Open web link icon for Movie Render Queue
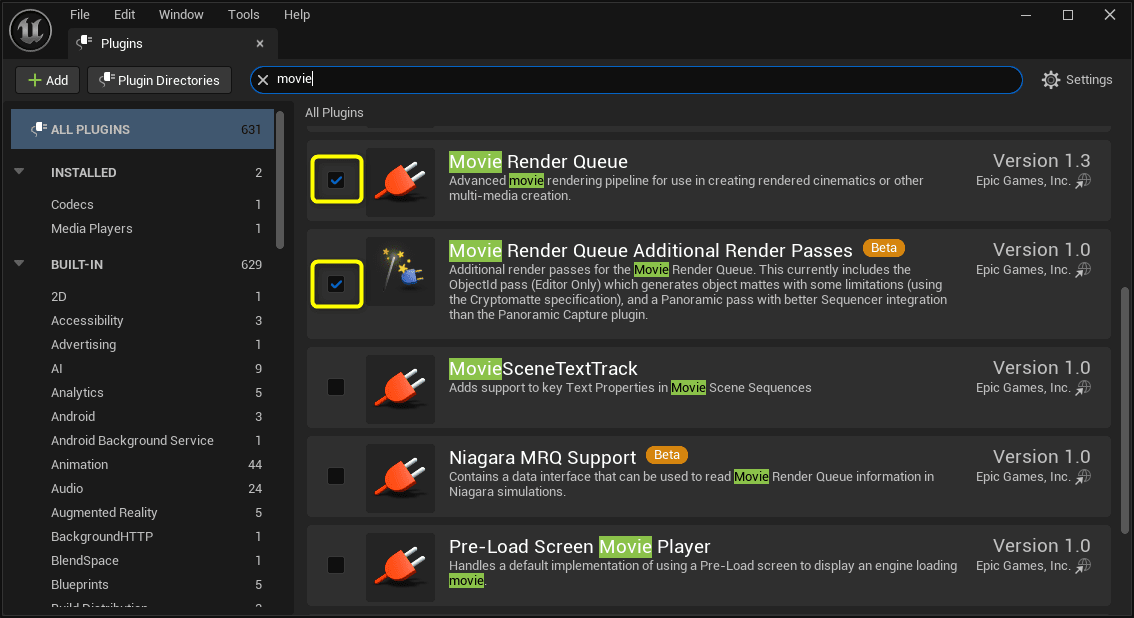The image size is (1134, 618). click(1083, 181)
